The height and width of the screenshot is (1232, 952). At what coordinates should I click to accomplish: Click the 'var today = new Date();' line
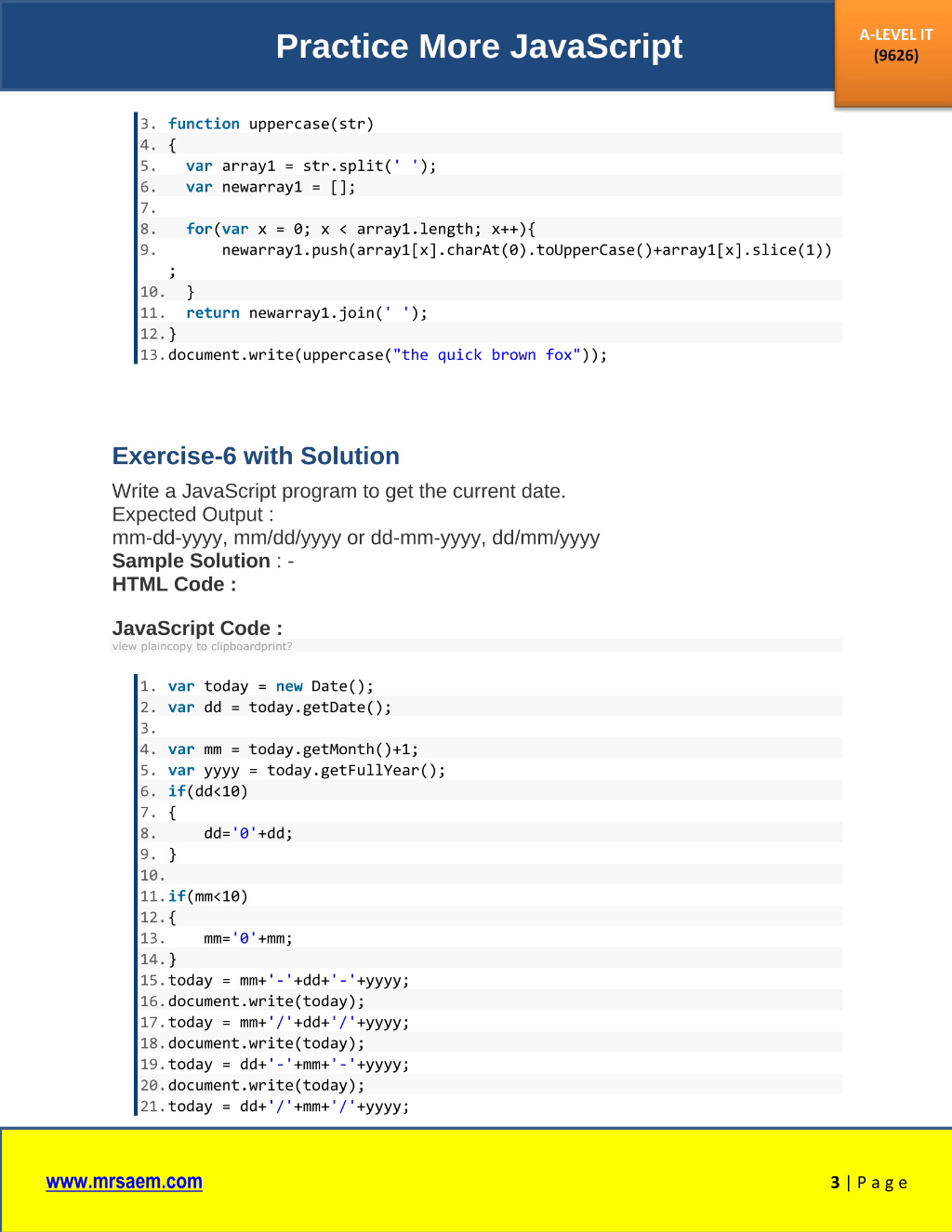tap(271, 686)
